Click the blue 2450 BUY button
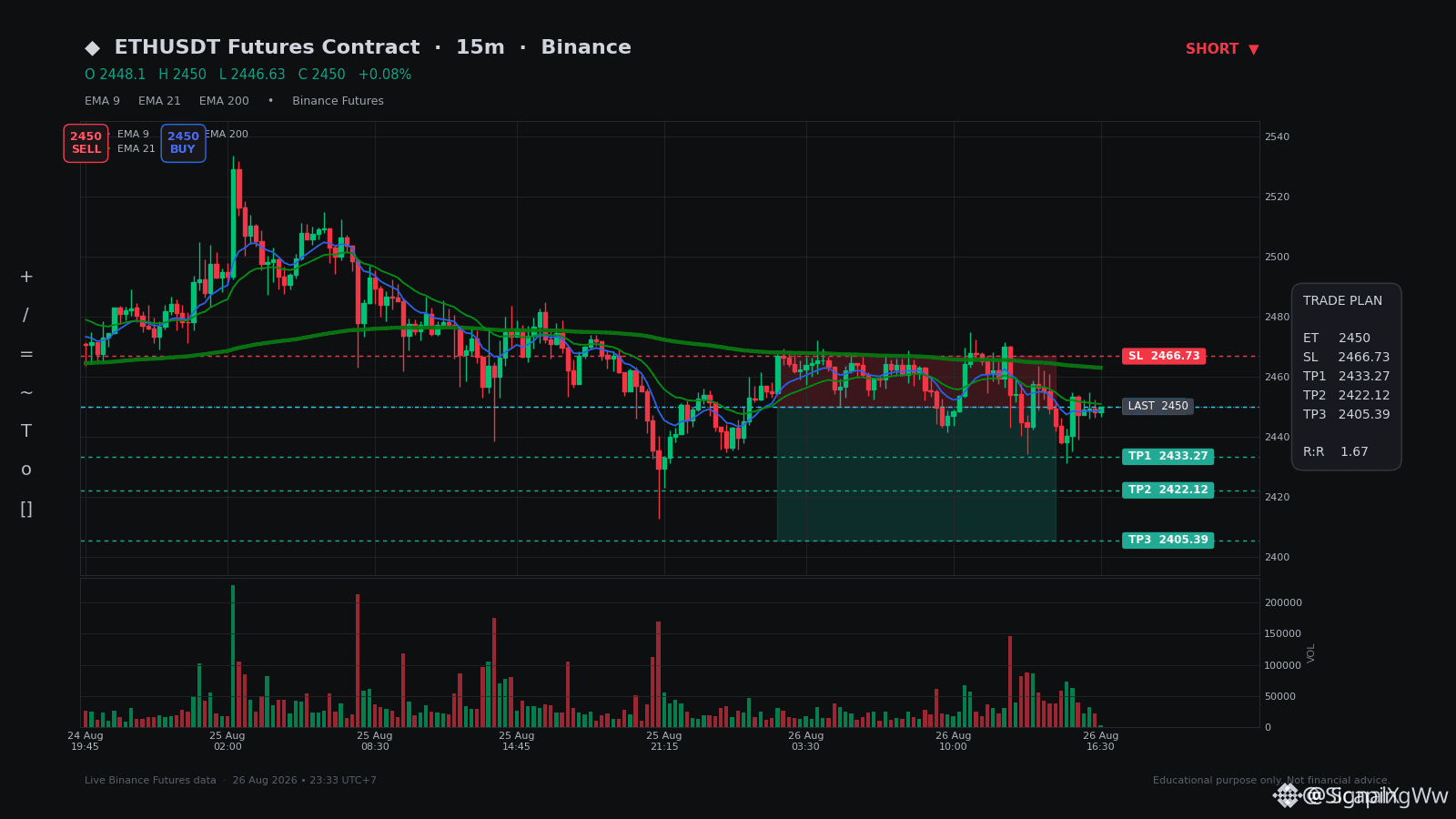Image resolution: width=1456 pixels, height=819 pixels. click(183, 143)
